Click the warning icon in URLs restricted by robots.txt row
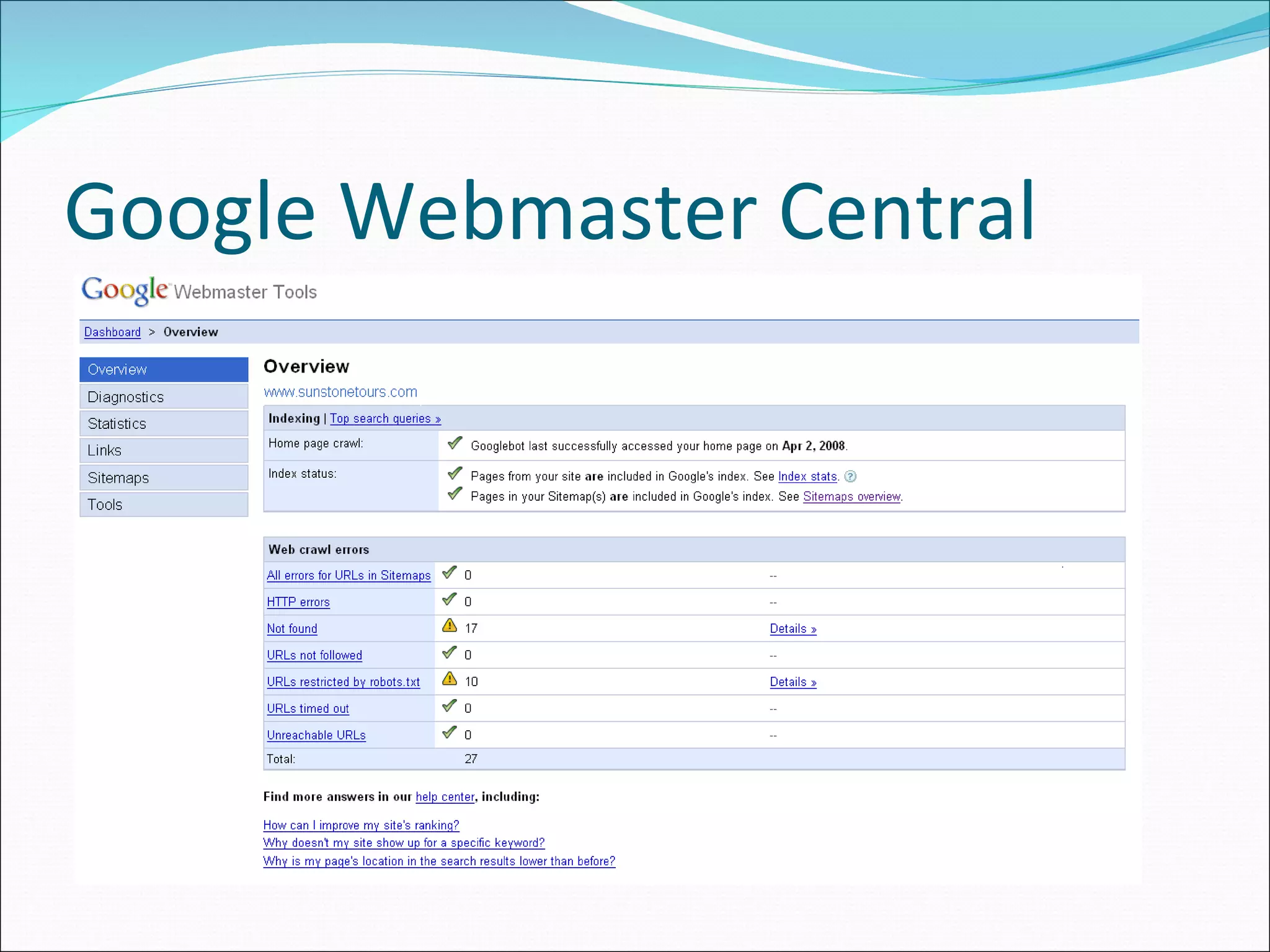 click(x=450, y=679)
